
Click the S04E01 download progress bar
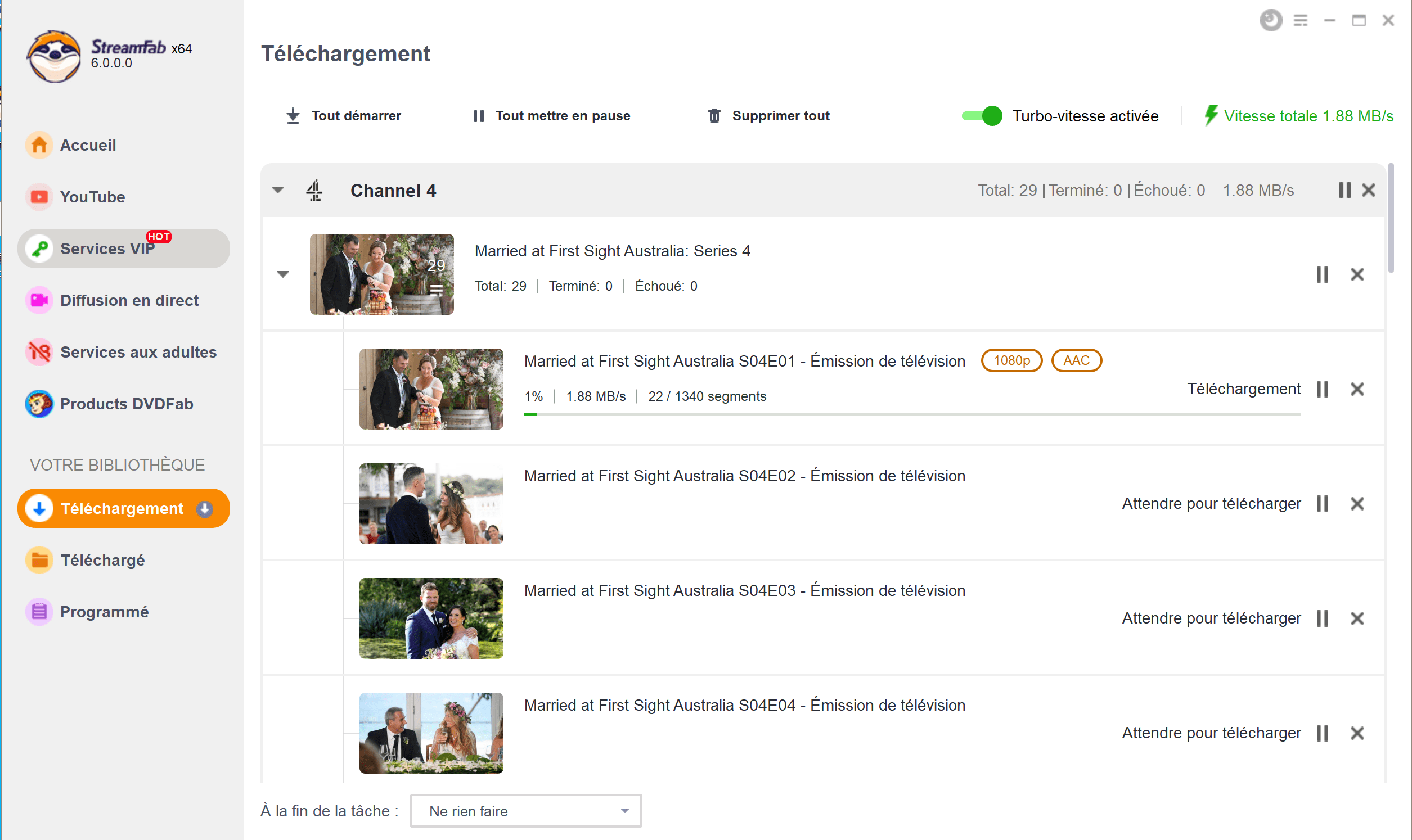click(x=911, y=414)
